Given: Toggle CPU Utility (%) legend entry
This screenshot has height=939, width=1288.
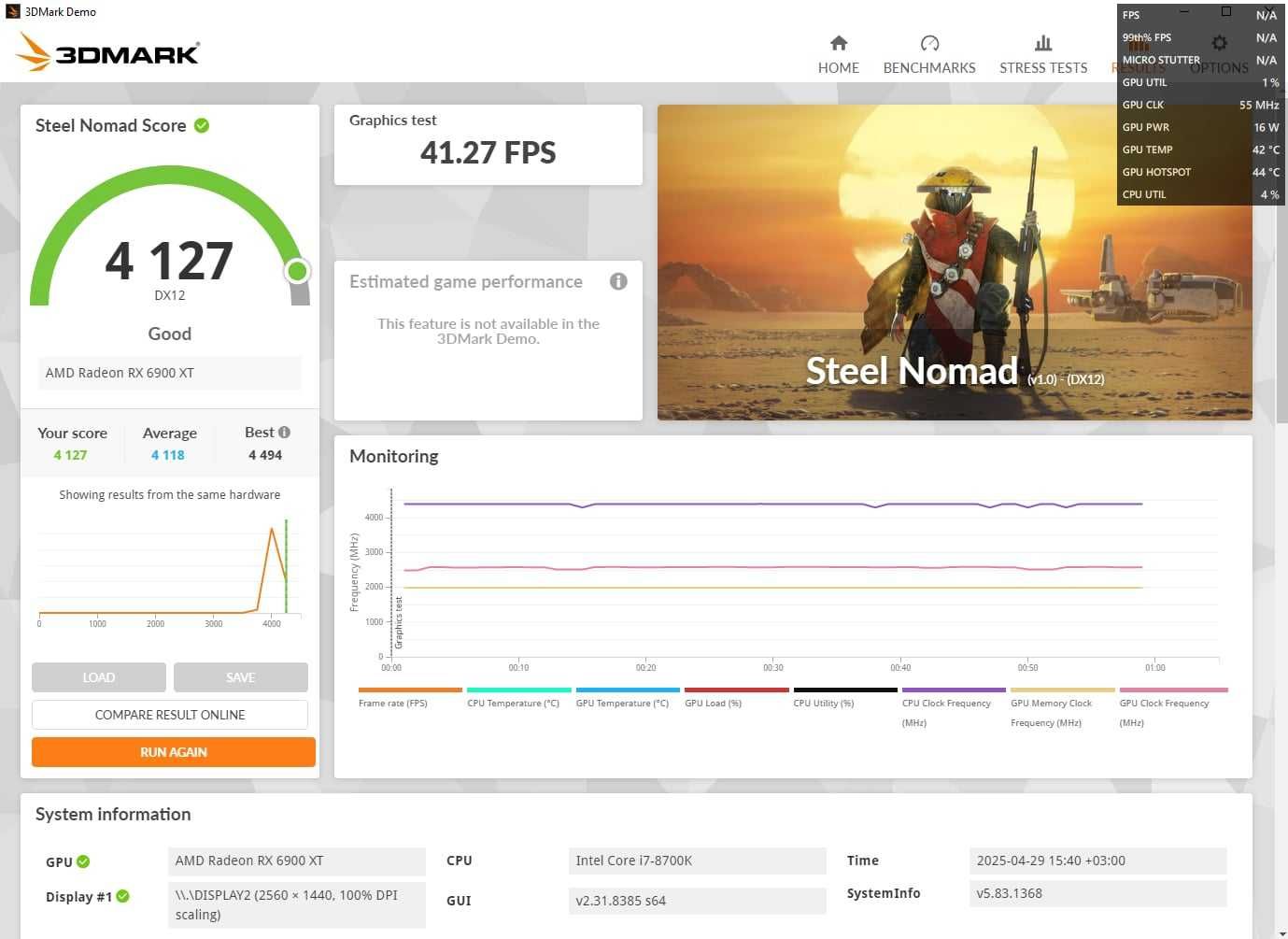Looking at the screenshot, I should pos(845,699).
